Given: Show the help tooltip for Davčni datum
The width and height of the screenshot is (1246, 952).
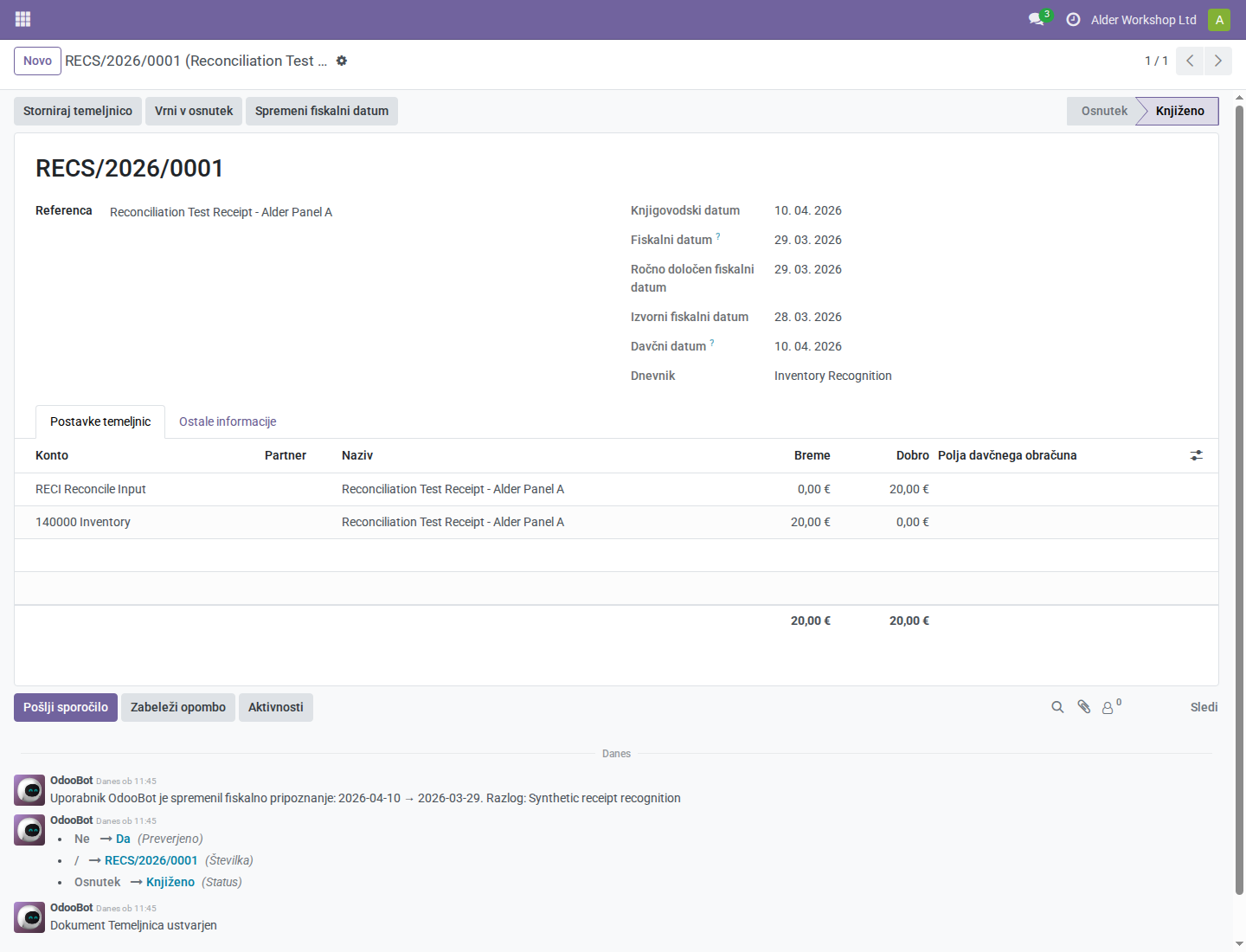Looking at the screenshot, I should (712, 343).
